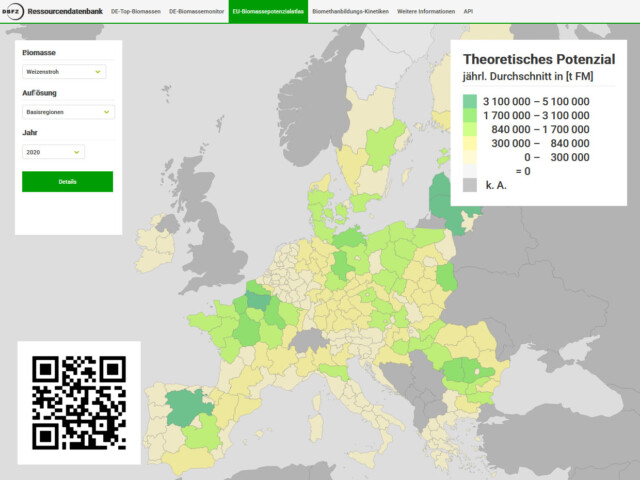The height and width of the screenshot is (480, 640).
Task: Click the API navigation link
Action: [470, 11]
